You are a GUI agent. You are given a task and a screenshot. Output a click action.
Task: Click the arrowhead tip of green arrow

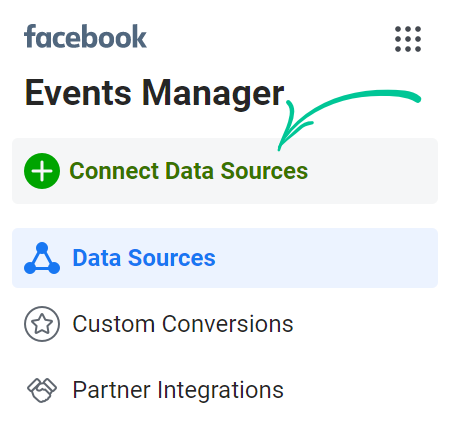(280, 148)
